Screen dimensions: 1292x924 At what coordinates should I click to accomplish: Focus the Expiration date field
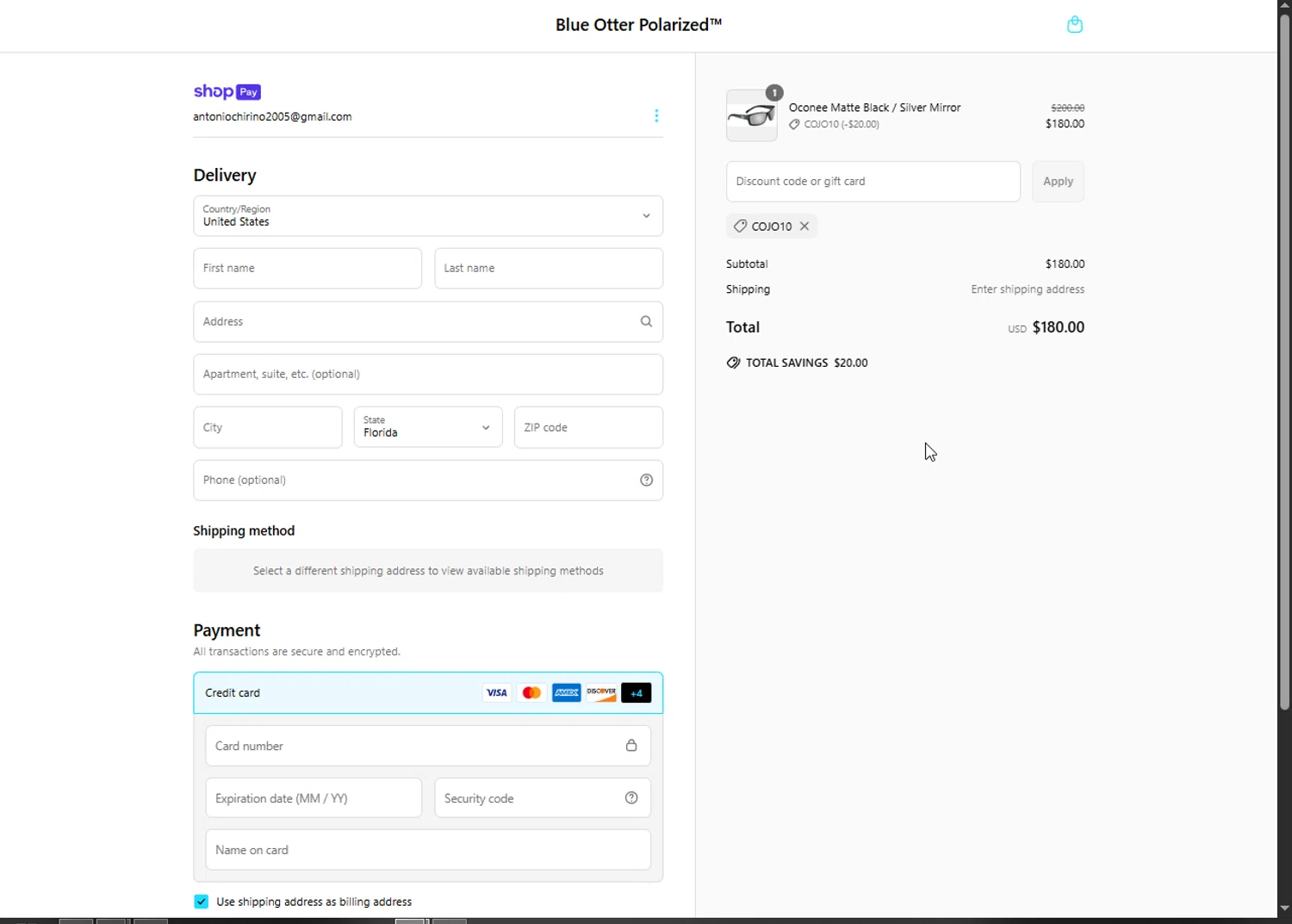click(314, 797)
